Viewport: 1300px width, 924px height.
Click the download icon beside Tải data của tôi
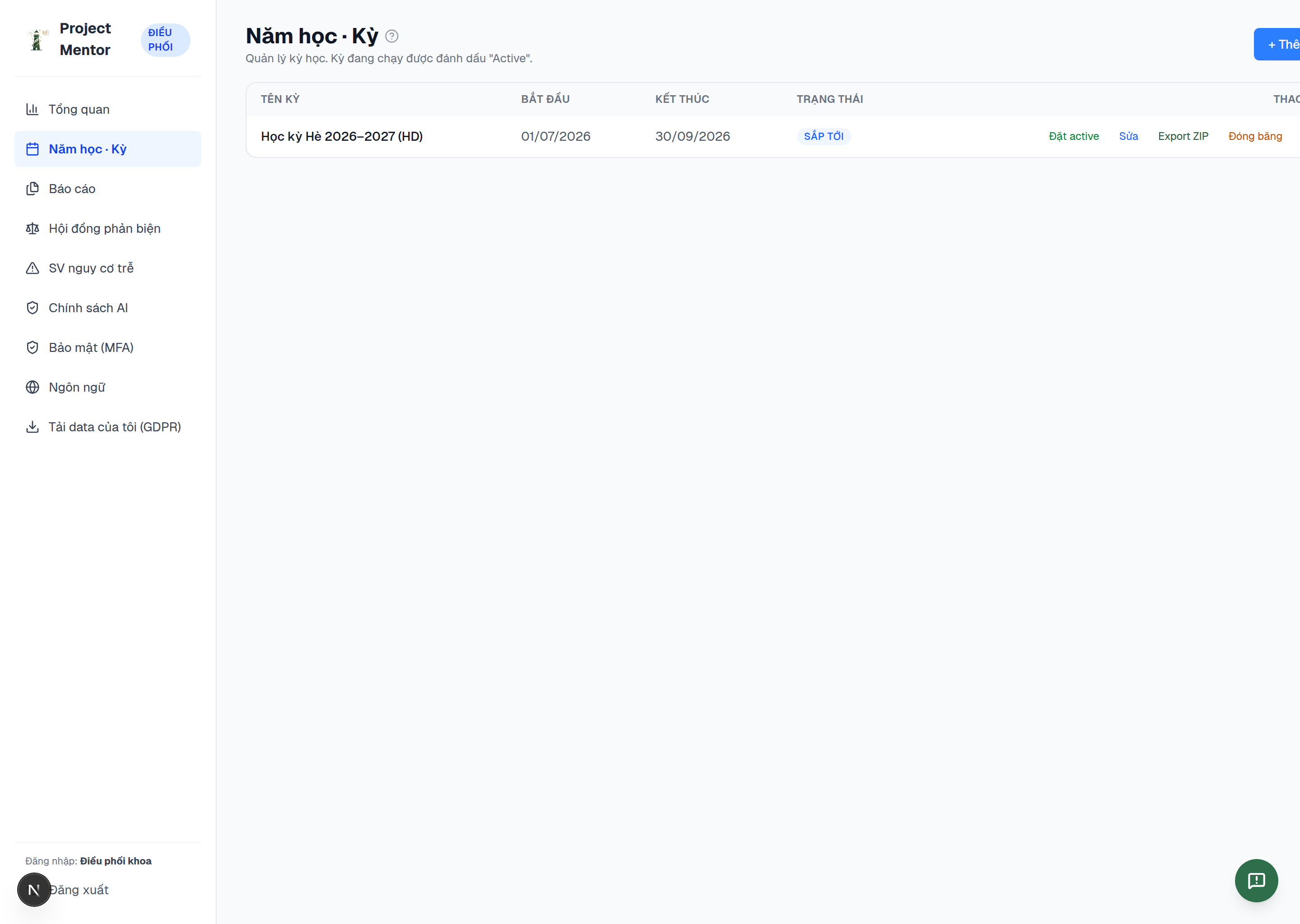[x=32, y=427]
